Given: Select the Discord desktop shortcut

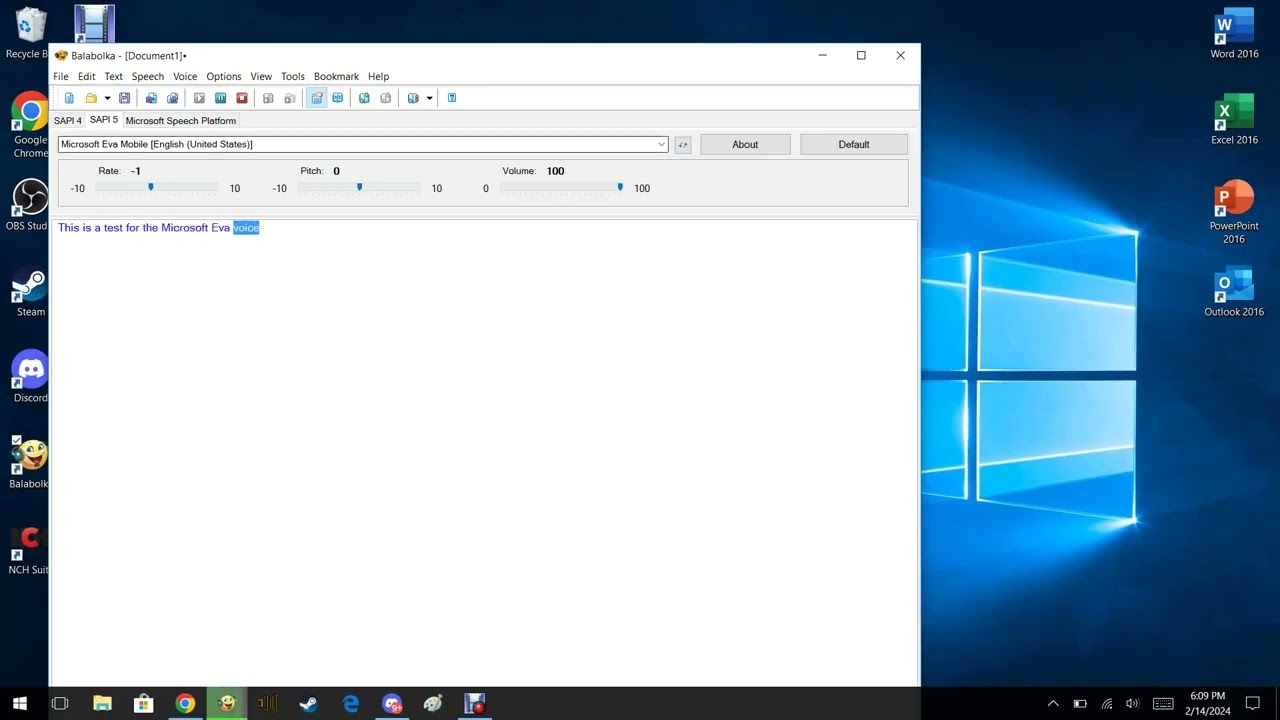Looking at the screenshot, I should tap(30, 378).
